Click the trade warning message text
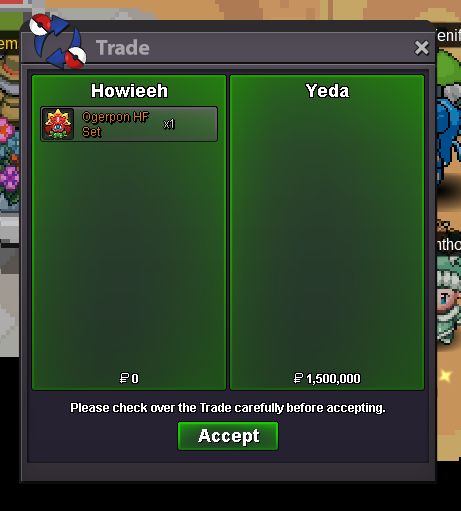 pos(228,408)
